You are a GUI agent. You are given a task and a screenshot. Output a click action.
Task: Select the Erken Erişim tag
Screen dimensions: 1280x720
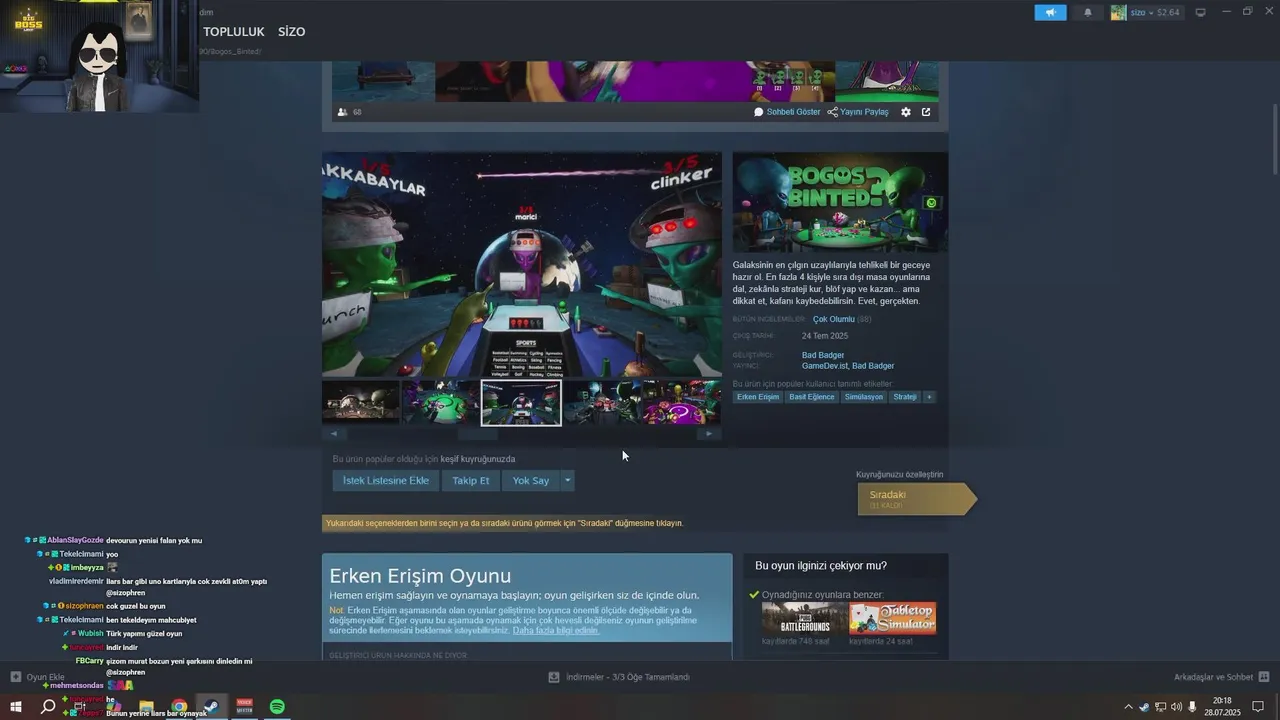pos(758,397)
